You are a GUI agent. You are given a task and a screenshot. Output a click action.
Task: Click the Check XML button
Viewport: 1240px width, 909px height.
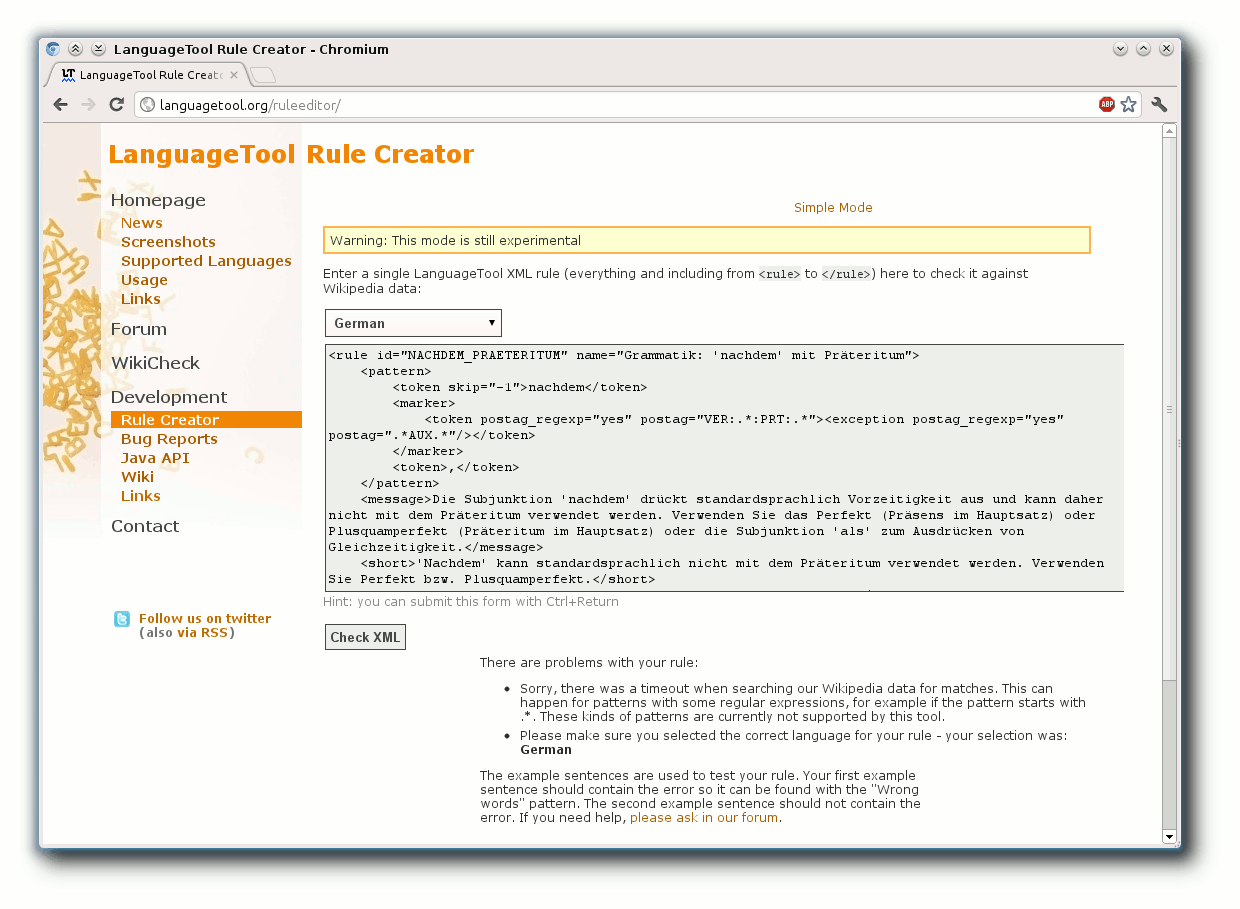pos(365,637)
